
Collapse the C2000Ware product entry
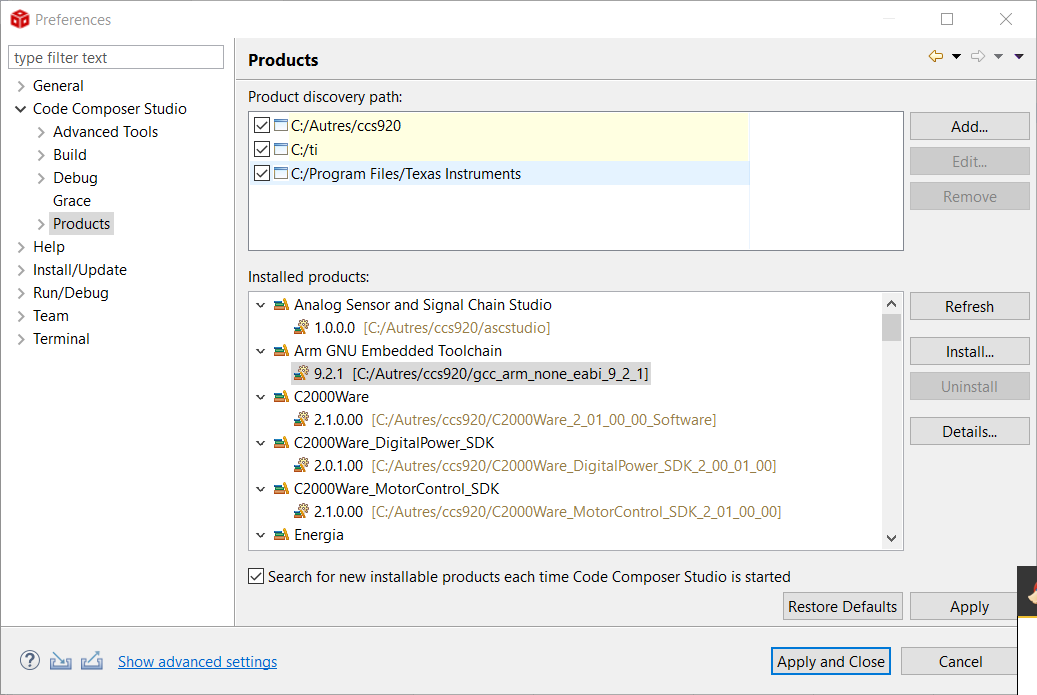(261, 397)
